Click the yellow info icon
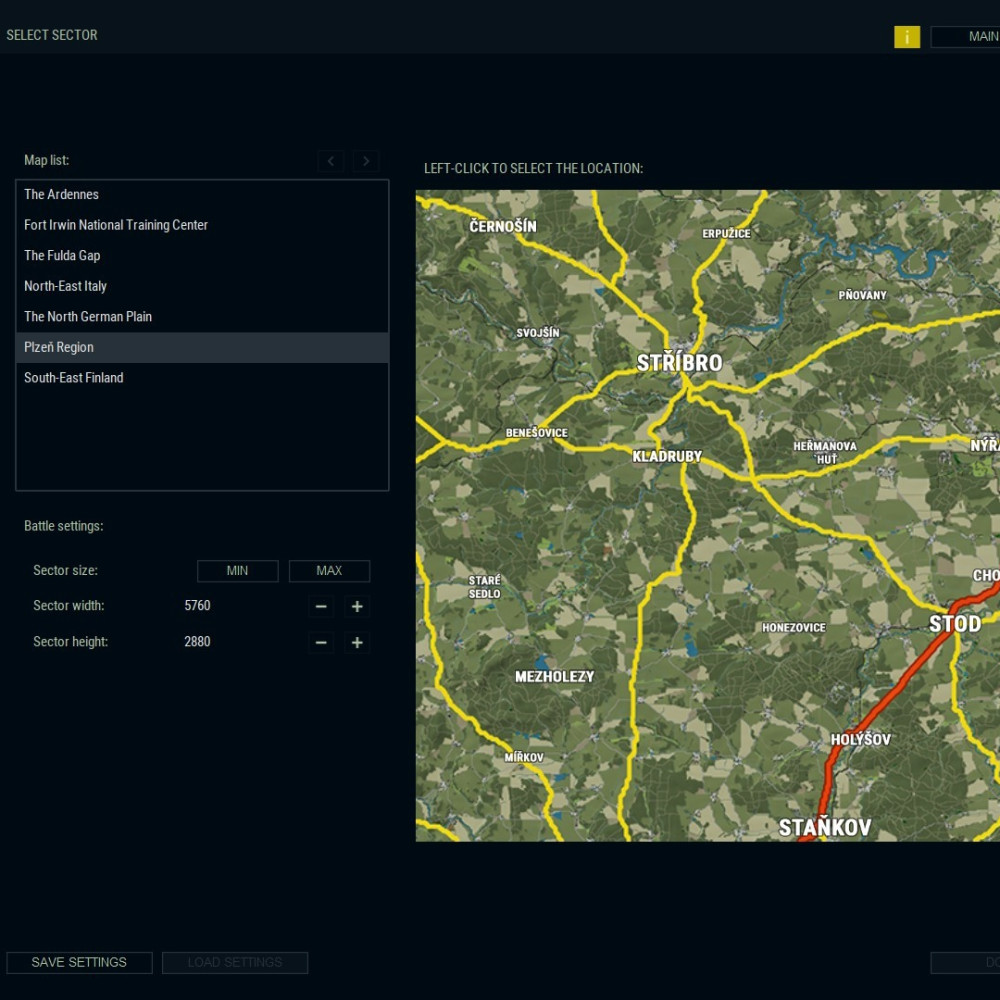 906,37
